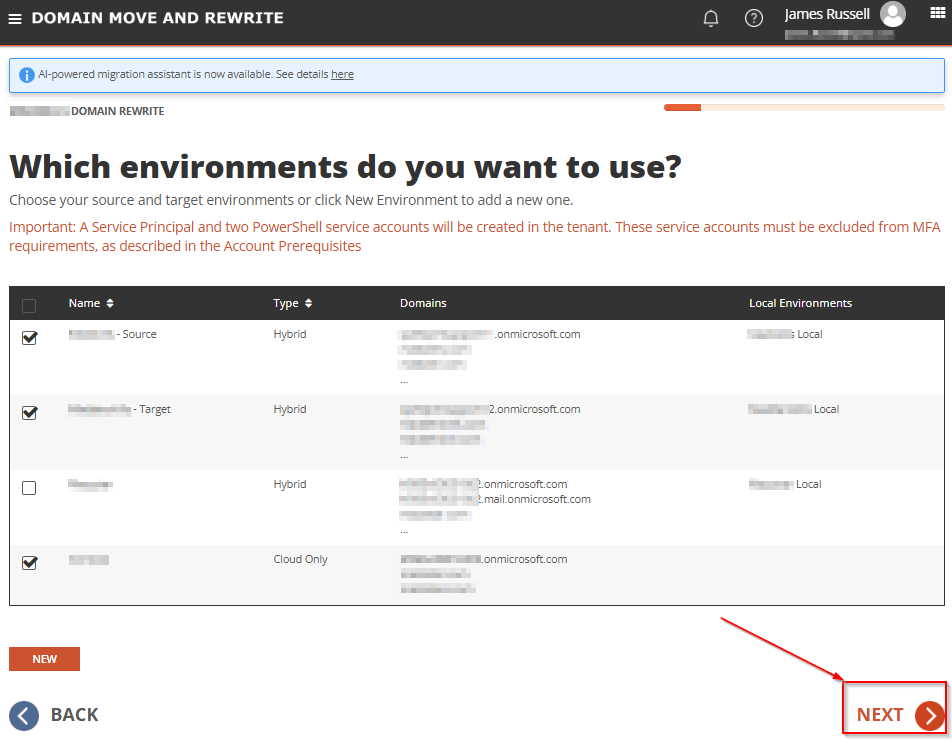
Task: Open the help question mark icon
Action: 753,18
